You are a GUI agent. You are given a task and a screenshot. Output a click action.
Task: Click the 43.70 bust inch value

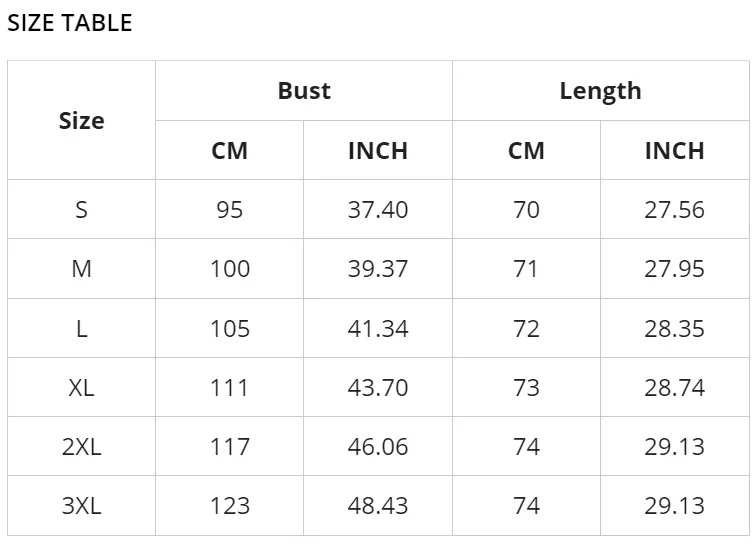(x=378, y=387)
